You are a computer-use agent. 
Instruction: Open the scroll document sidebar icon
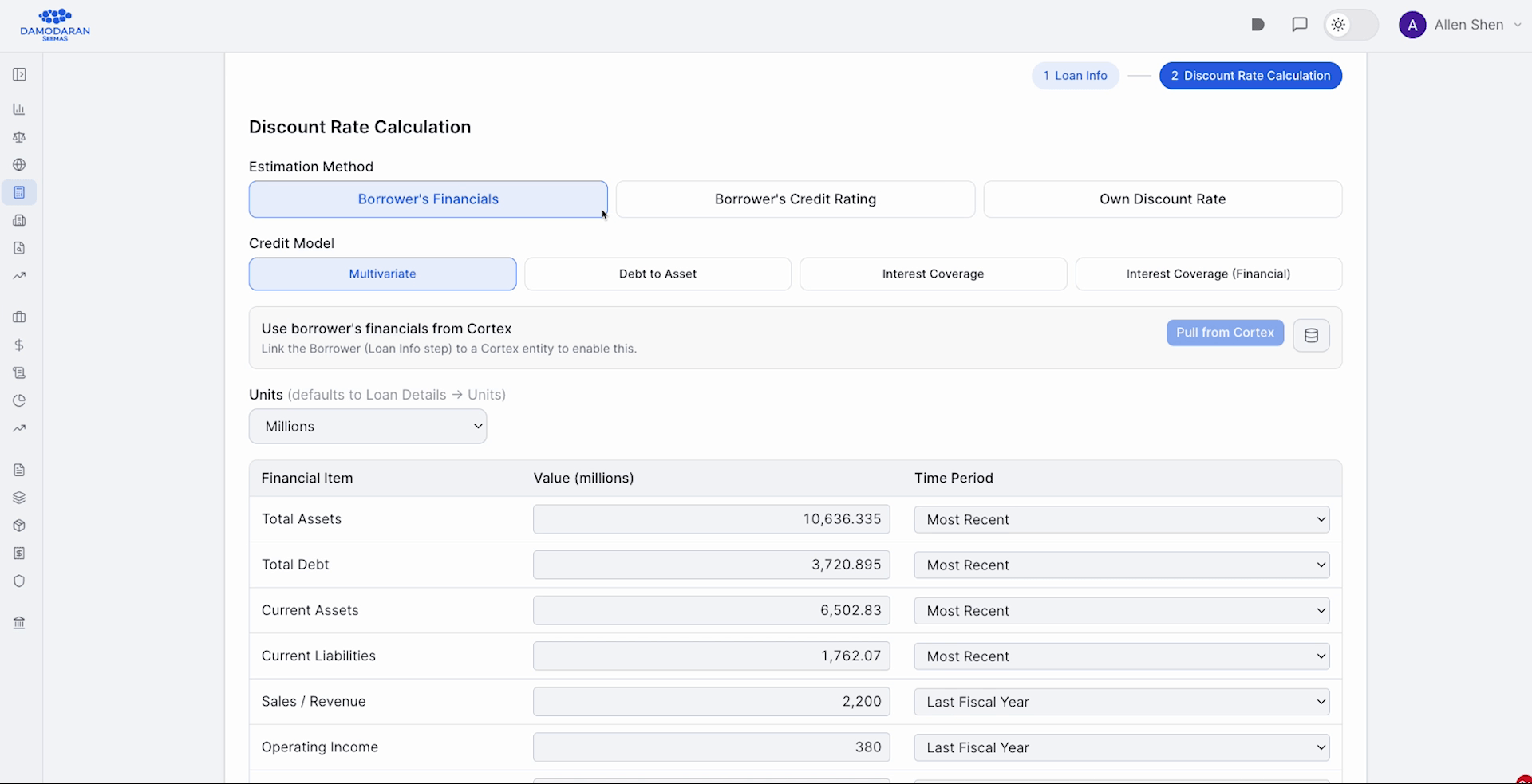[19, 372]
